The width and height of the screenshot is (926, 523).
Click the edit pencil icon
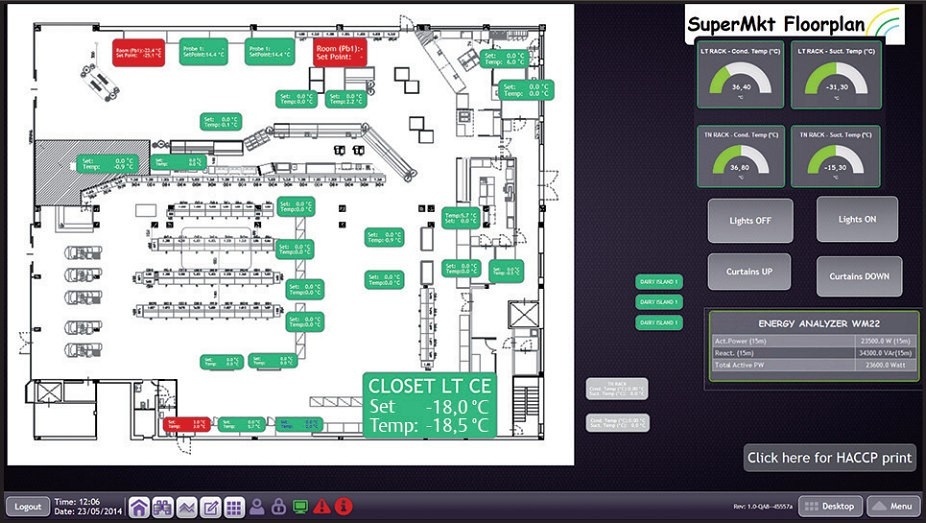[x=210, y=506]
